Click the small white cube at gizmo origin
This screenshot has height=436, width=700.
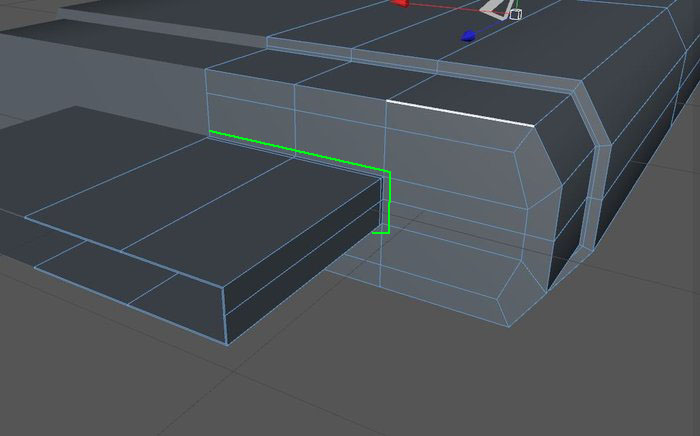point(515,15)
